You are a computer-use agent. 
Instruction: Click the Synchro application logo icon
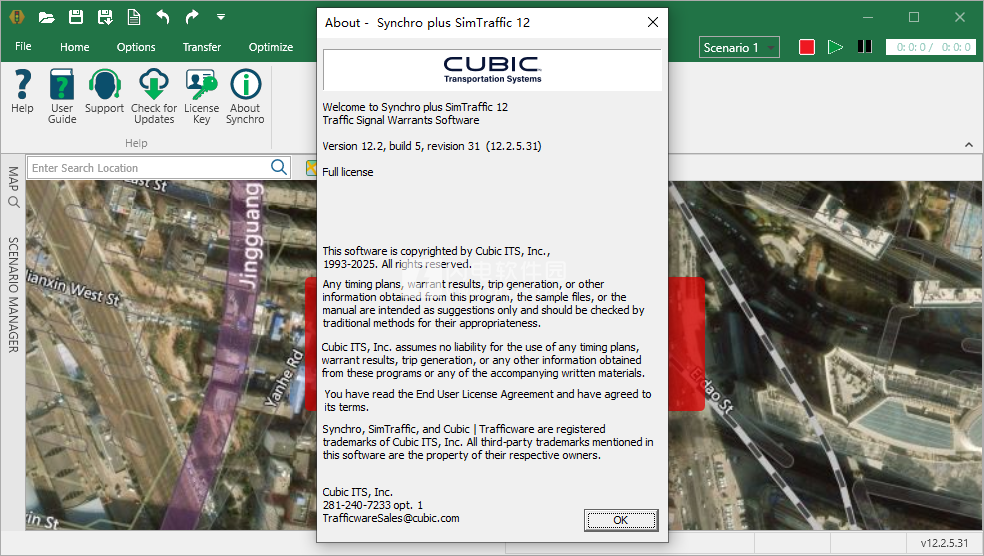17,17
